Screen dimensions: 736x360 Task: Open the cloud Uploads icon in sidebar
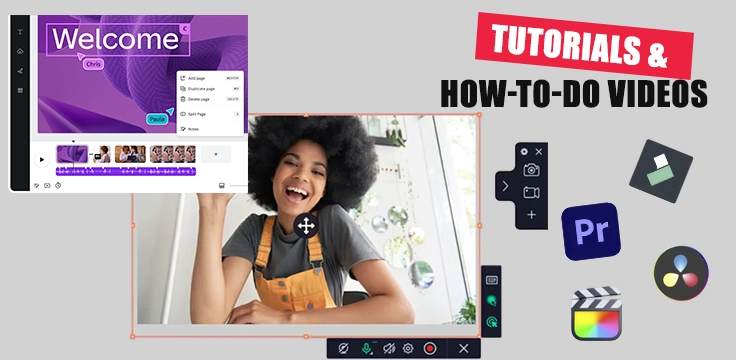coord(20,52)
